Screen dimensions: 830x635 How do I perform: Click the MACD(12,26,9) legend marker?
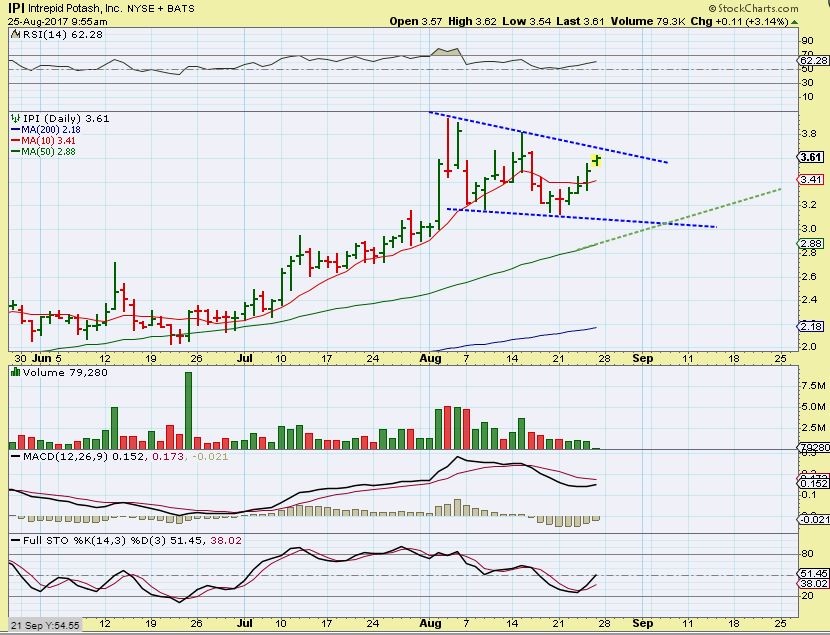[x=13, y=456]
